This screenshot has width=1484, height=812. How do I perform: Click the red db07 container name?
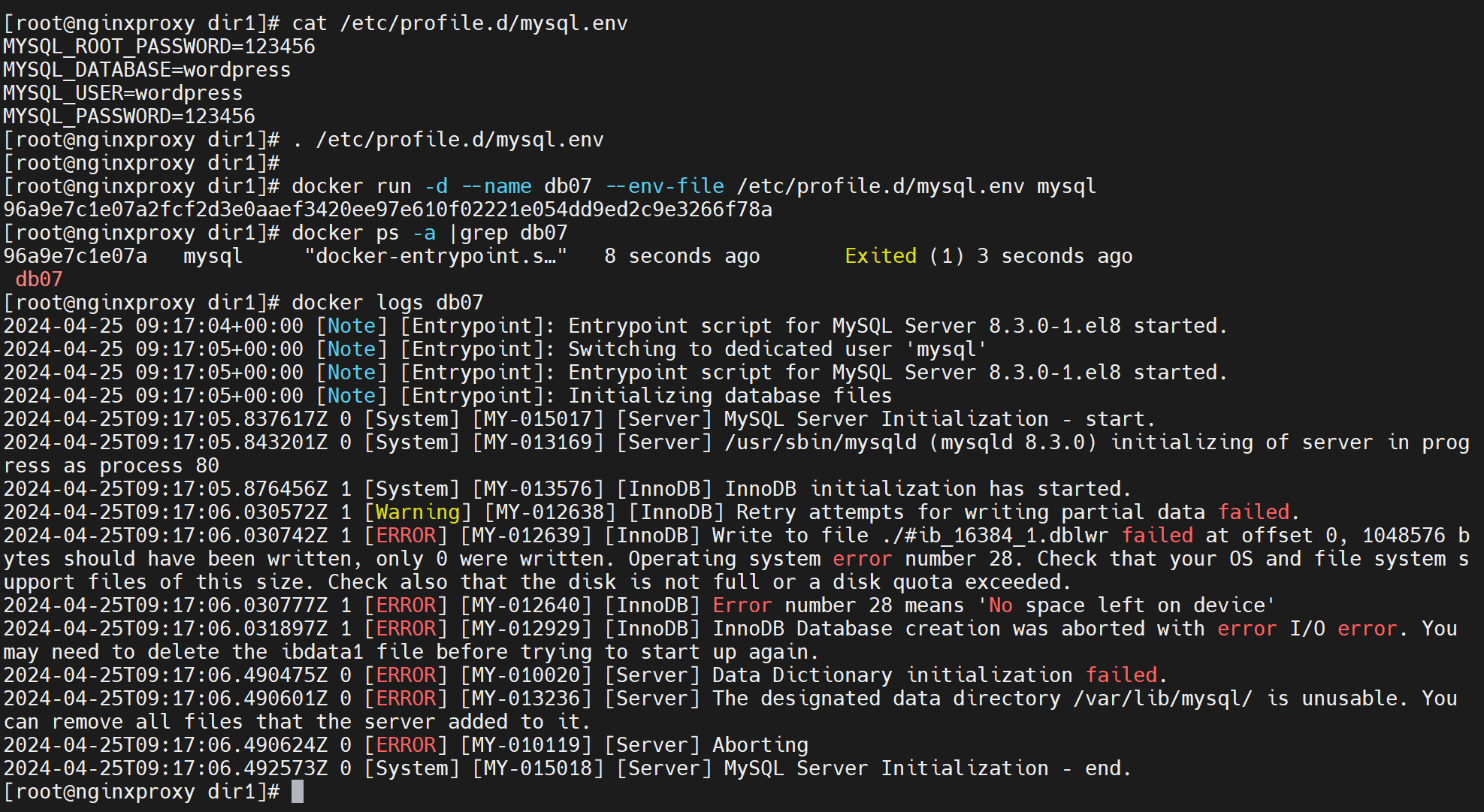[x=39, y=279]
